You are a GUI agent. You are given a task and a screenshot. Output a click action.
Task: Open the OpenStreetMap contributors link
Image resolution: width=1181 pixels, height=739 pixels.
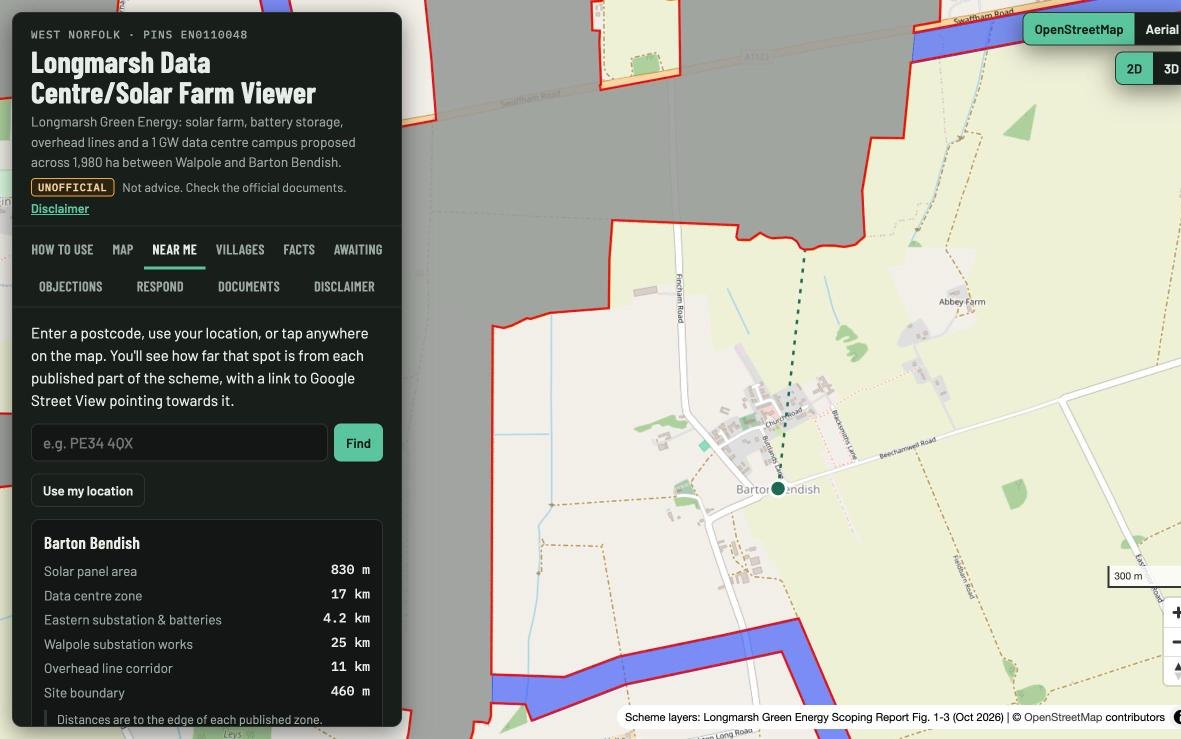(x=1063, y=717)
